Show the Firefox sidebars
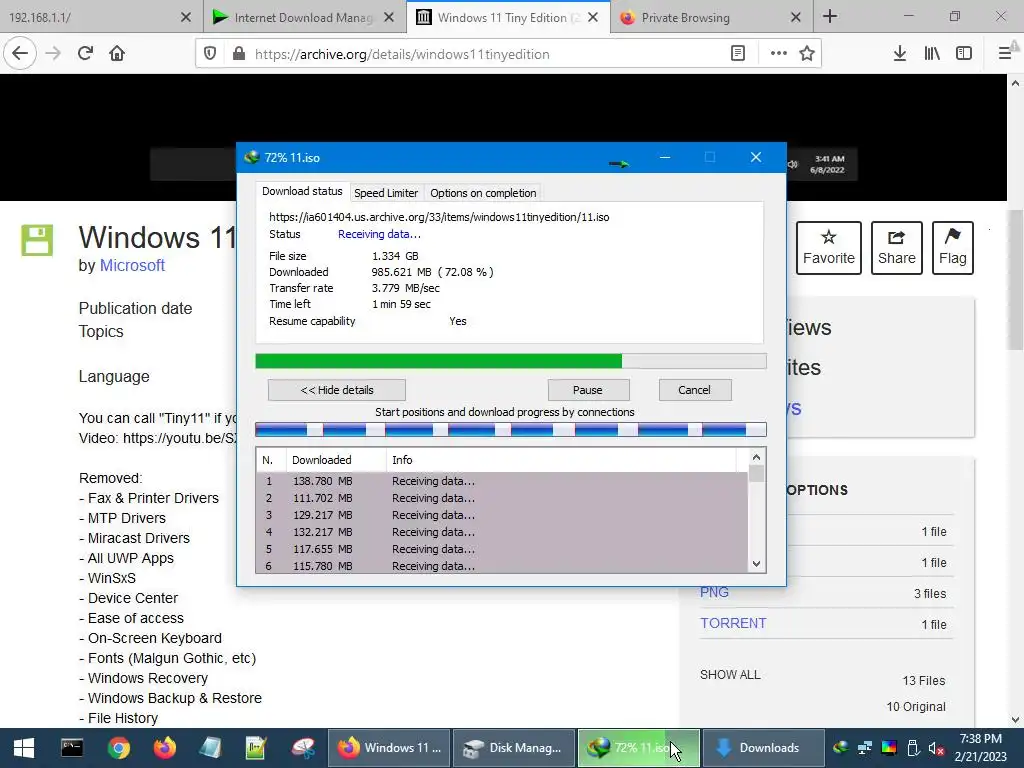 coord(964,54)
